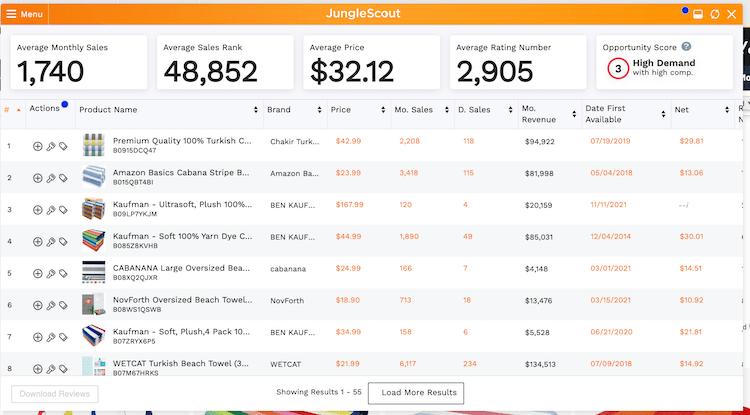Screen dimensions: 750x415
Task: Add Premium Quality Turkish product with plus icon
Action: pos(37,146)
